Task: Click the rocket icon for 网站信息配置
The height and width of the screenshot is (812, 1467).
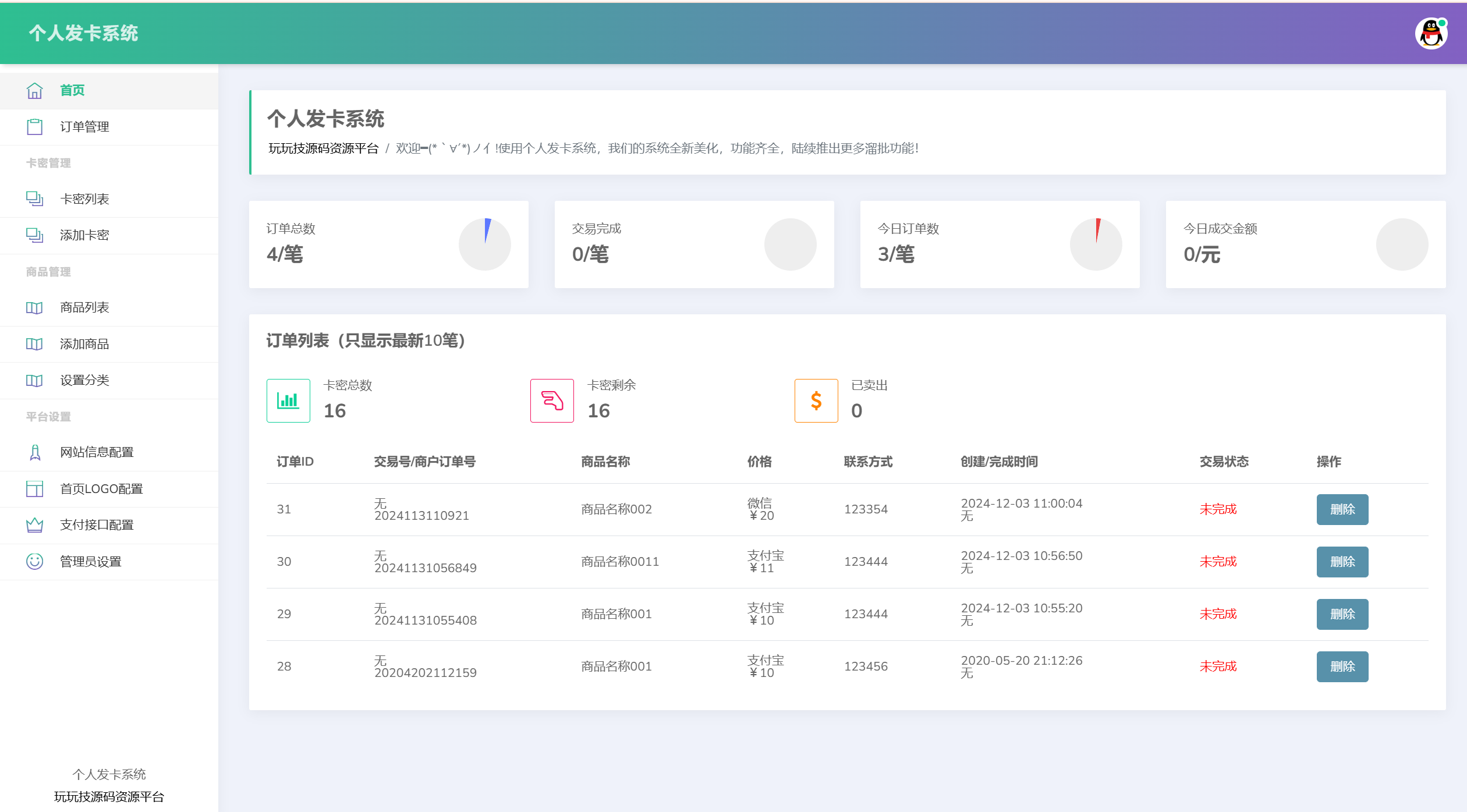Action: (34, 452)
